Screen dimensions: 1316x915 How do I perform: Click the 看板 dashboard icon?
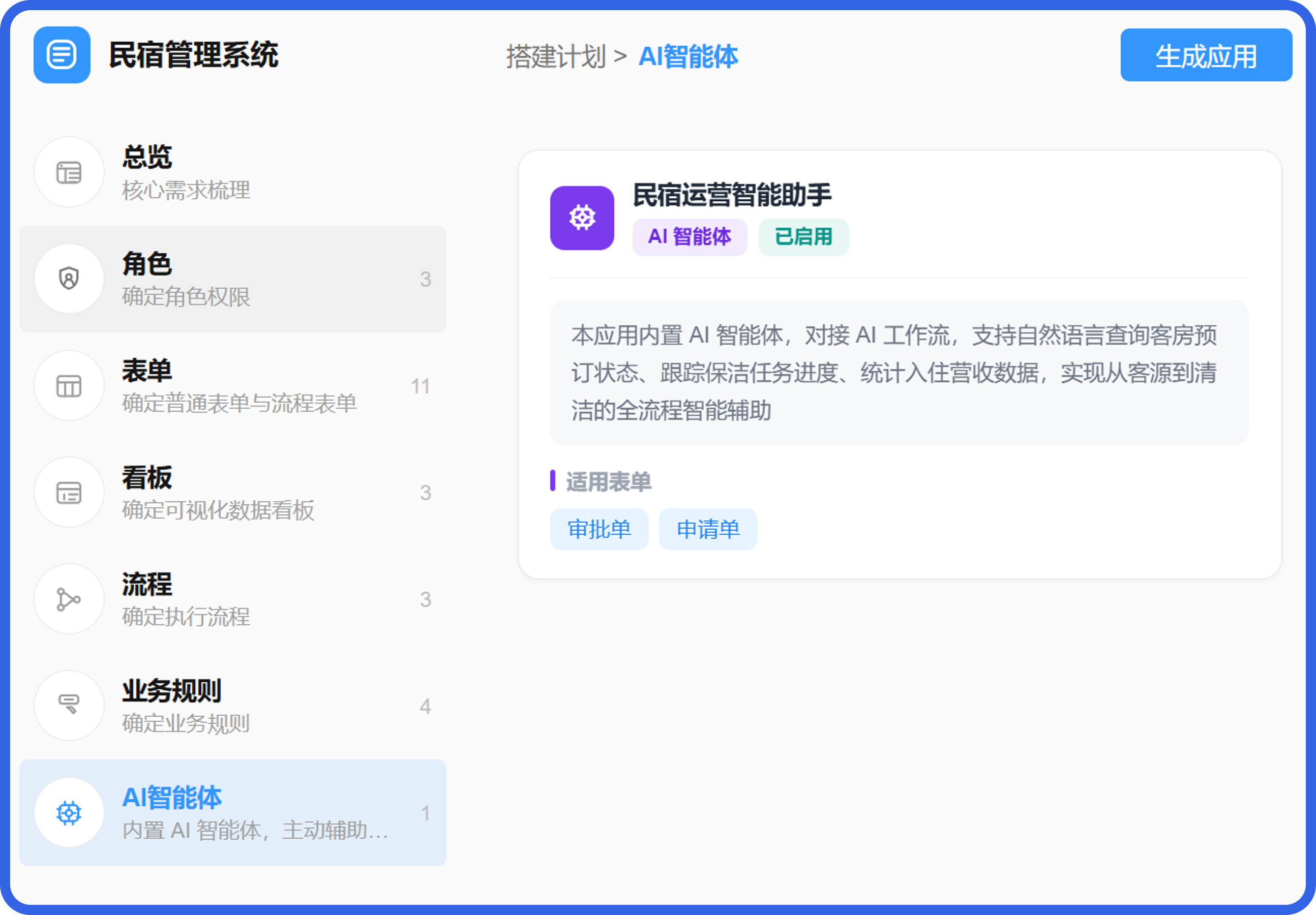tap(69, 492)
